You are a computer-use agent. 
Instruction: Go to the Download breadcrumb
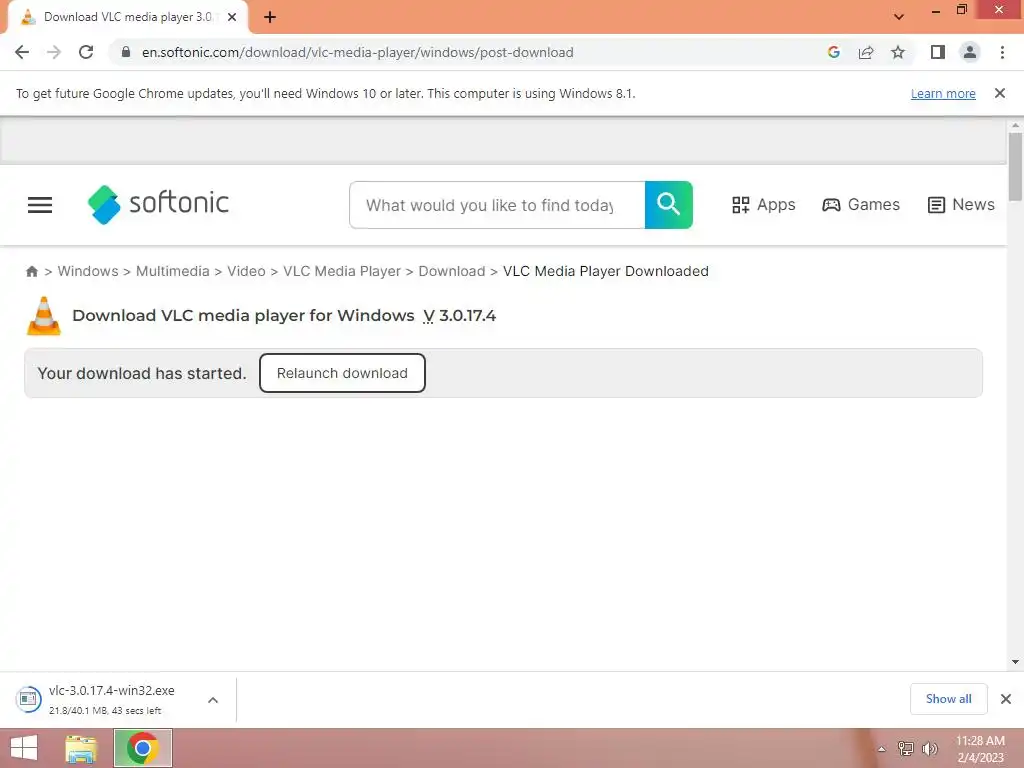pos(452,271)
